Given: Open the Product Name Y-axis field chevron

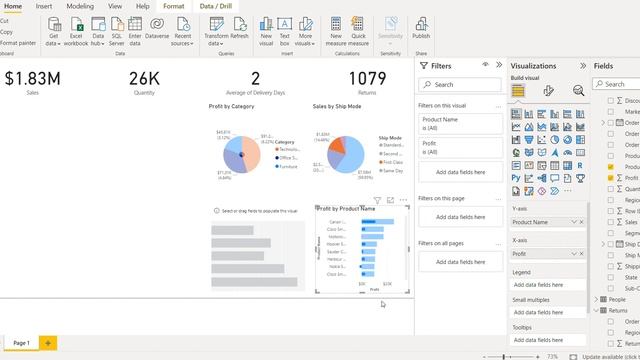Looking at the screenshot, I should (x=574, y=222).
